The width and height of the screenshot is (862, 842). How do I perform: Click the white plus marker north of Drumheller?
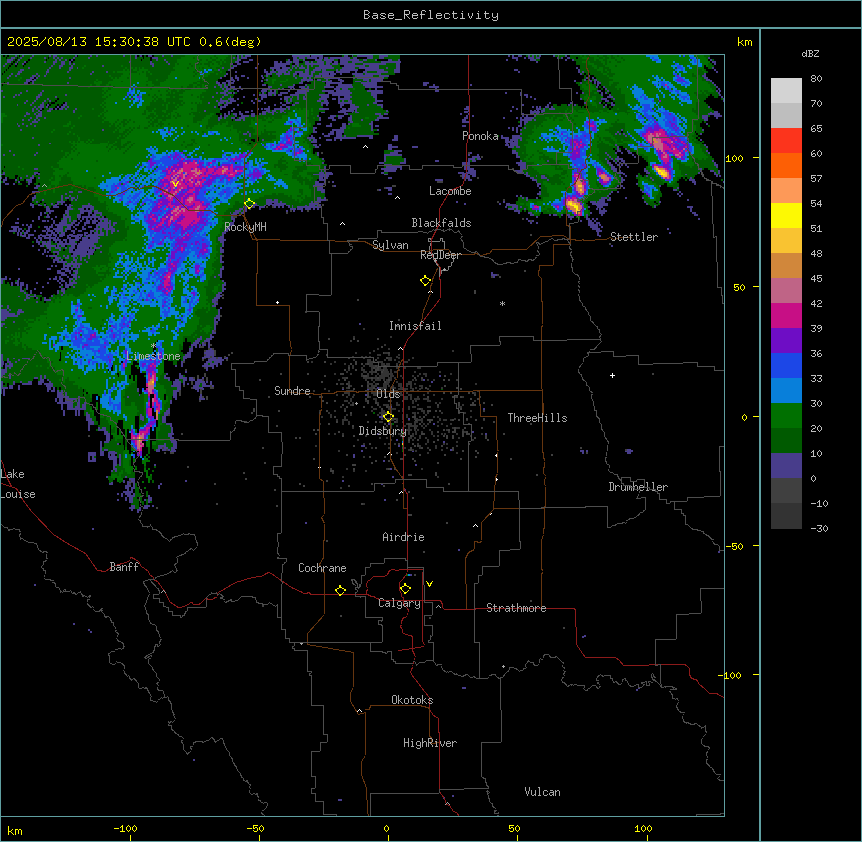[612, 375]
